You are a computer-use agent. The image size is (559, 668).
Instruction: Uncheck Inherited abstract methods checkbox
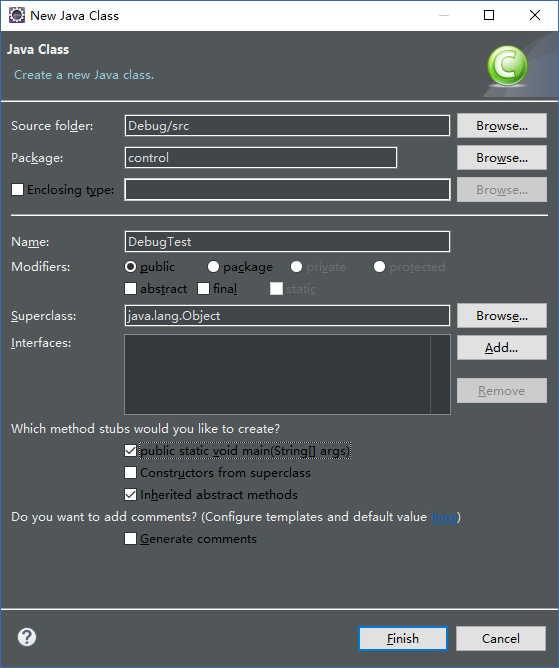point(130,495)
